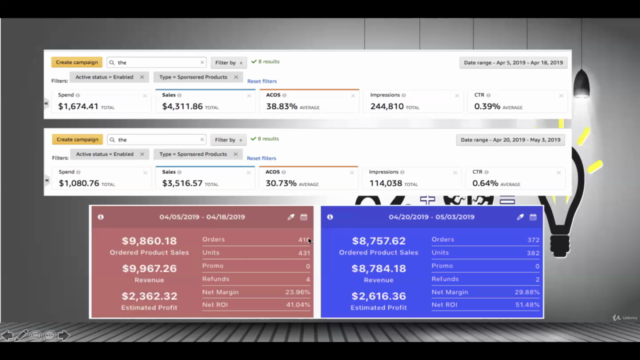The height and width of the screenshot is (360, 640).
Task: Close the Impressions 114,038 metric card
Action: [456, 173]
